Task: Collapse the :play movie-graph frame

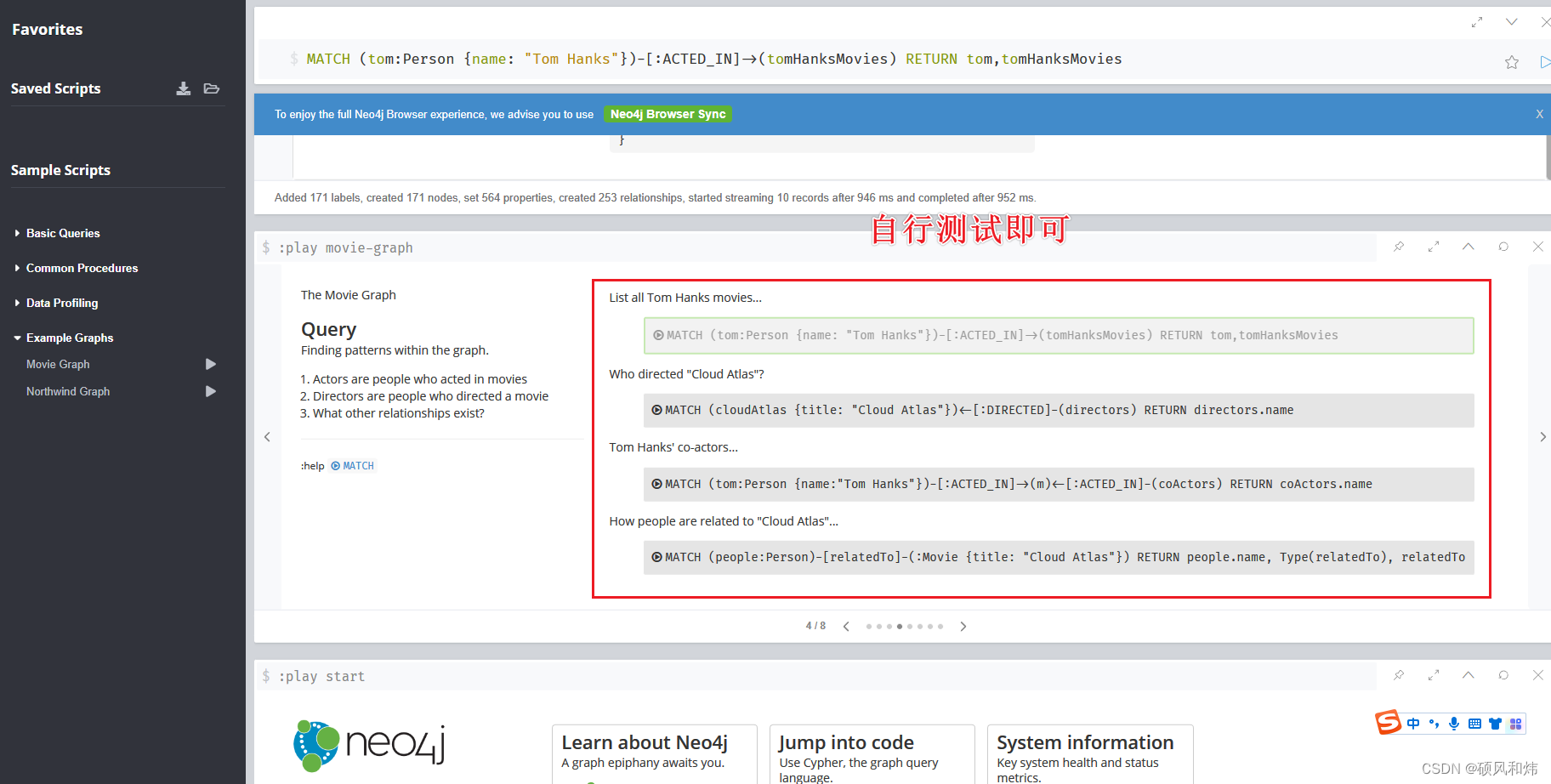Action: (1469, 247)
